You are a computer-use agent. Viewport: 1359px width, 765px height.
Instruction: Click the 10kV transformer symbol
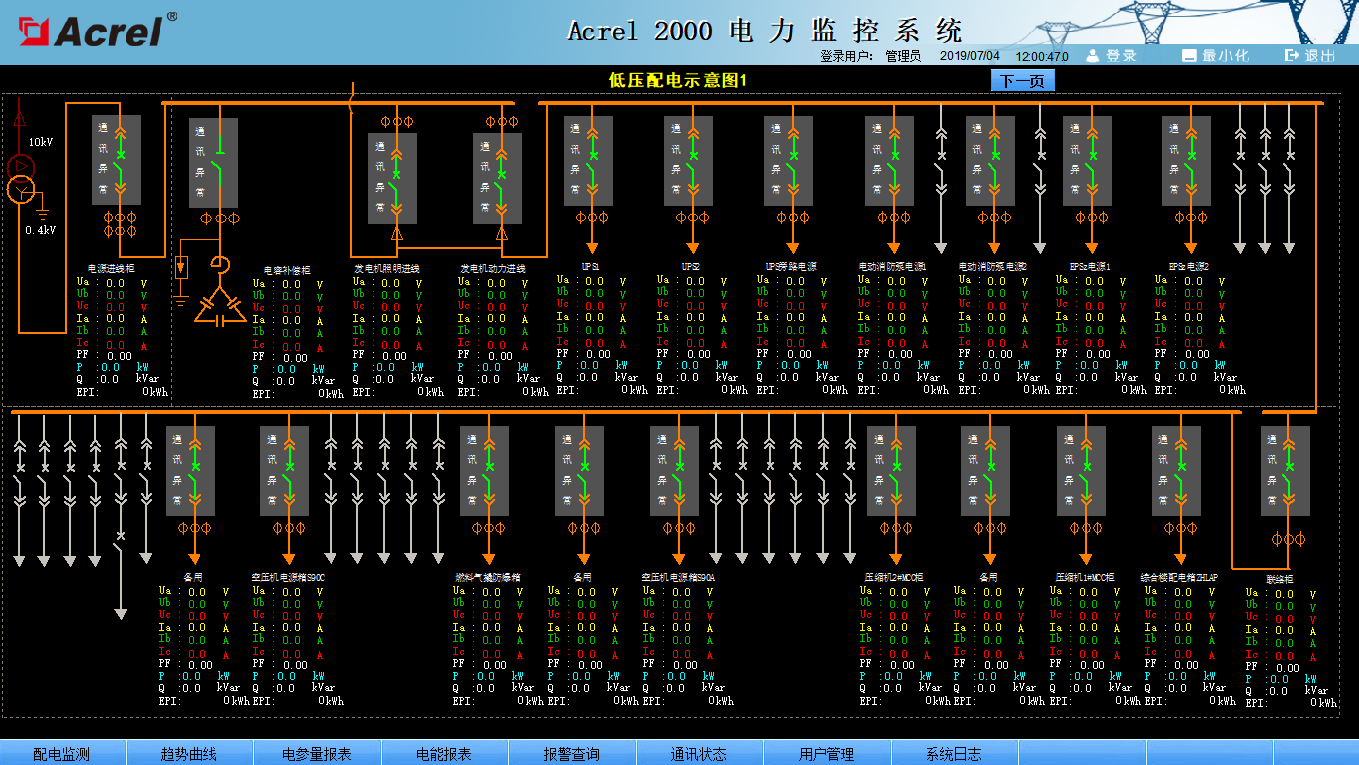[19, 177]
